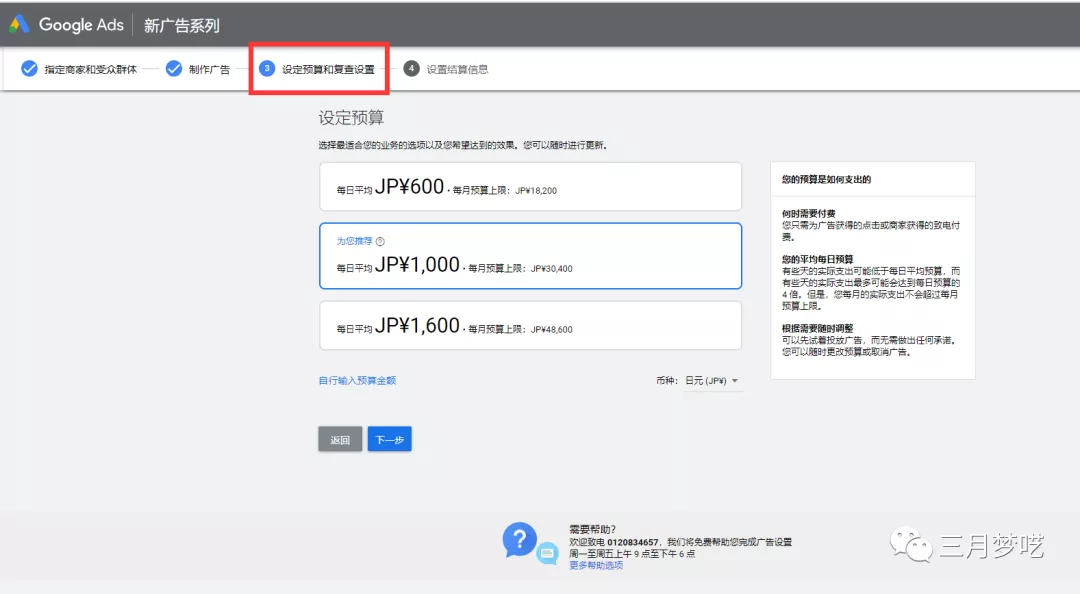Click the 更多帮助选项 link

tap(598, 565)
